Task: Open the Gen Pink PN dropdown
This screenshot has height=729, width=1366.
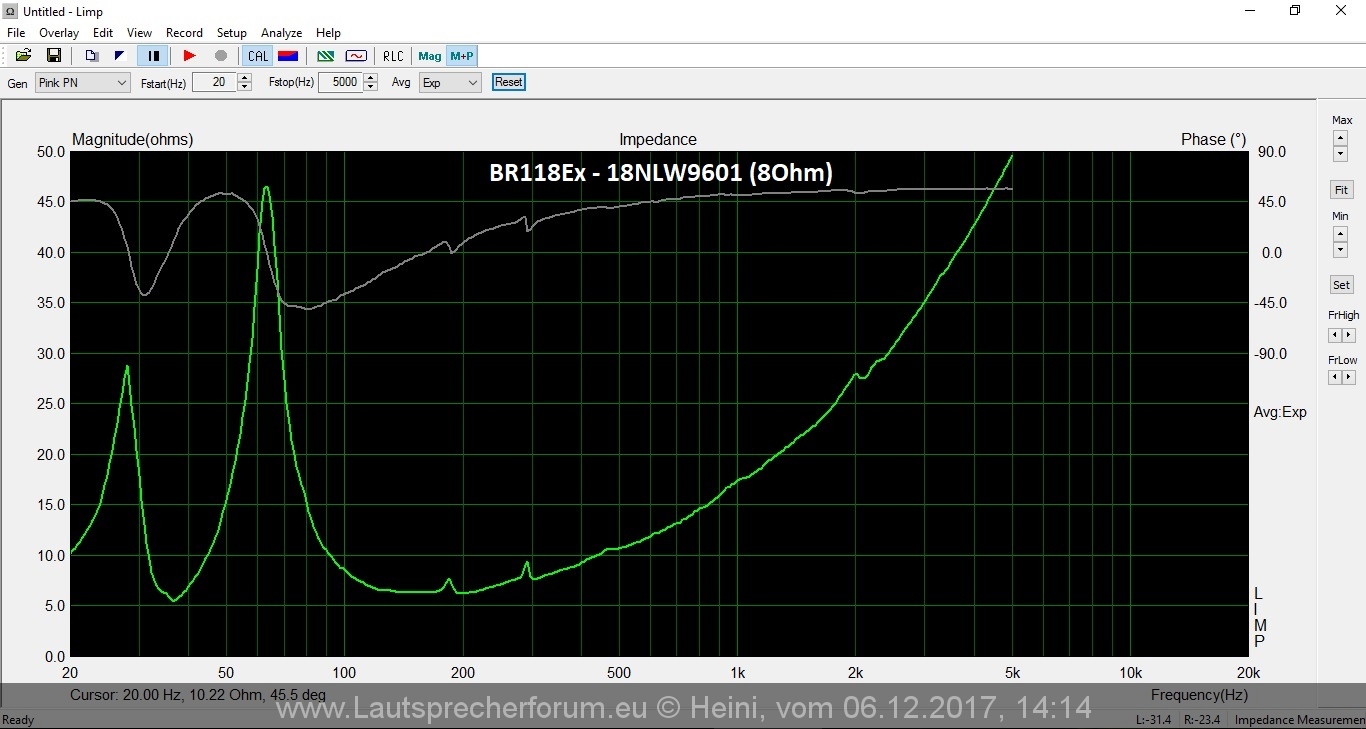Action: pos(83,83)
